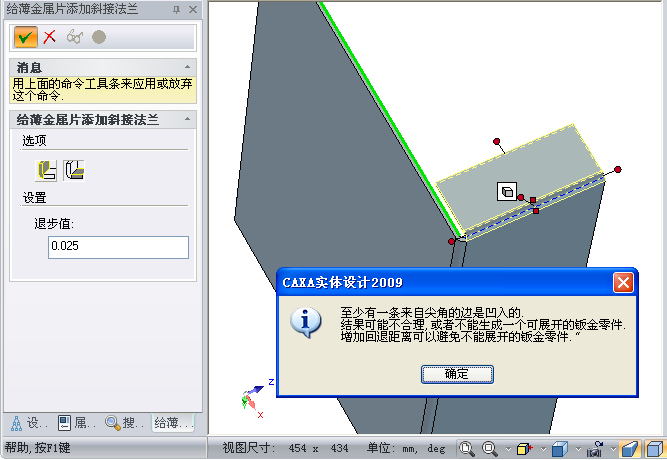Click the camera view icon

(x=595, y=449)
